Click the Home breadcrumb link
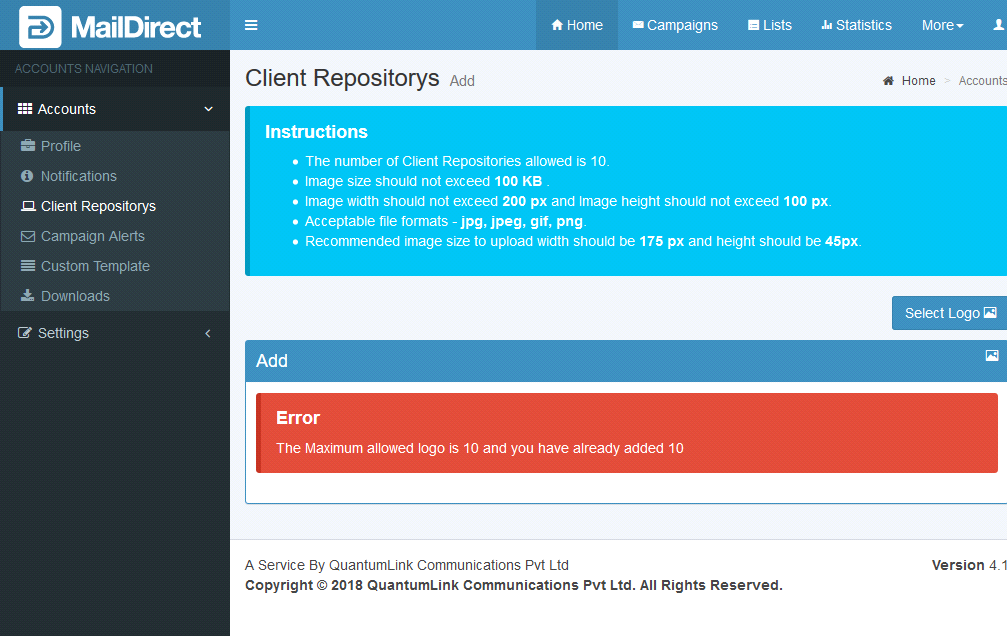The image size is (1007, 636). click(918, 81)
